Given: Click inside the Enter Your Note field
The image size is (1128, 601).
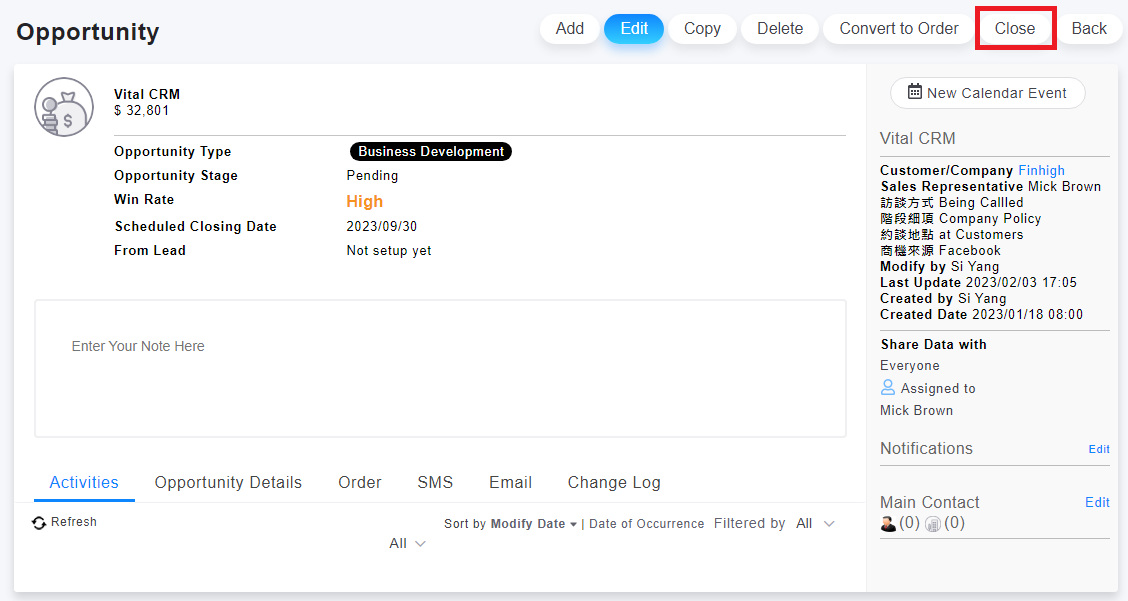Looking at the screenshot, I should click(x=440, y=368).
